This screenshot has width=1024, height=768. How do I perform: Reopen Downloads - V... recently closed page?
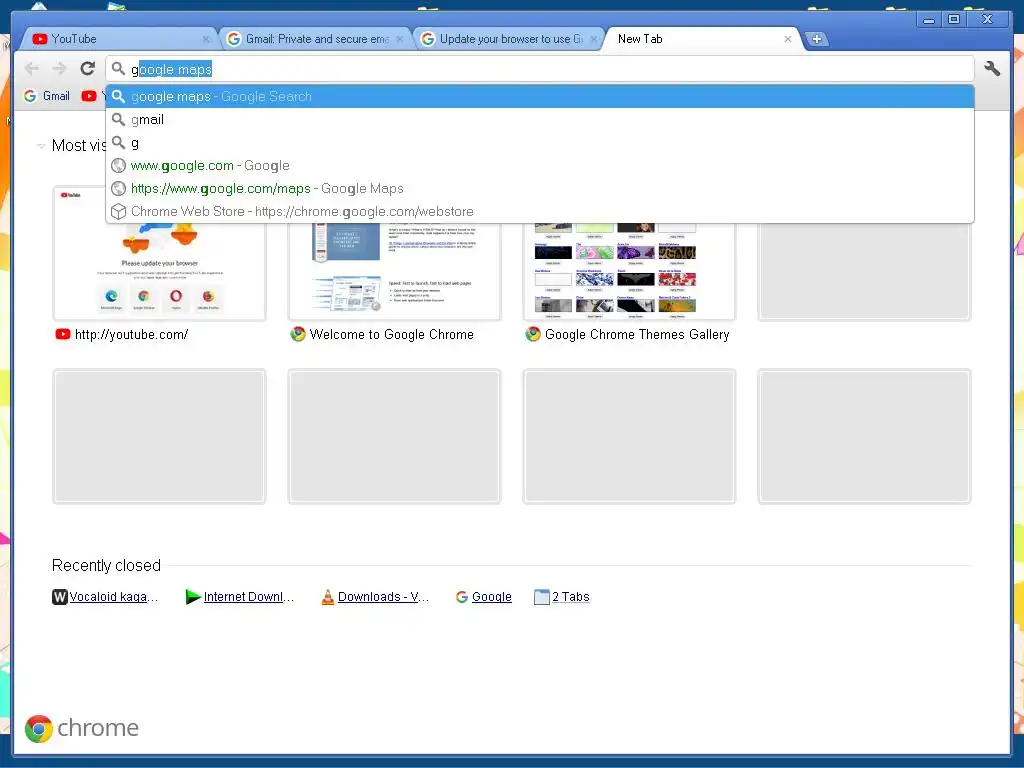click(383, 597)
